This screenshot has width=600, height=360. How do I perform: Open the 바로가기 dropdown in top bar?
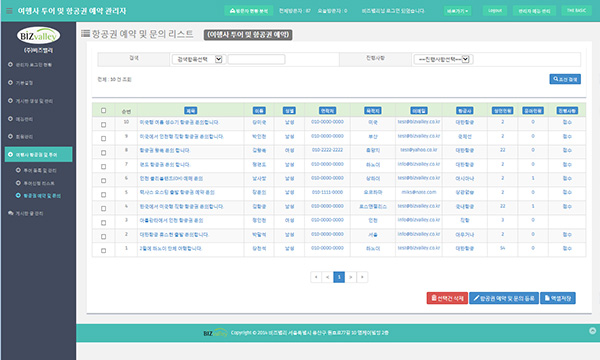(457, 11)
